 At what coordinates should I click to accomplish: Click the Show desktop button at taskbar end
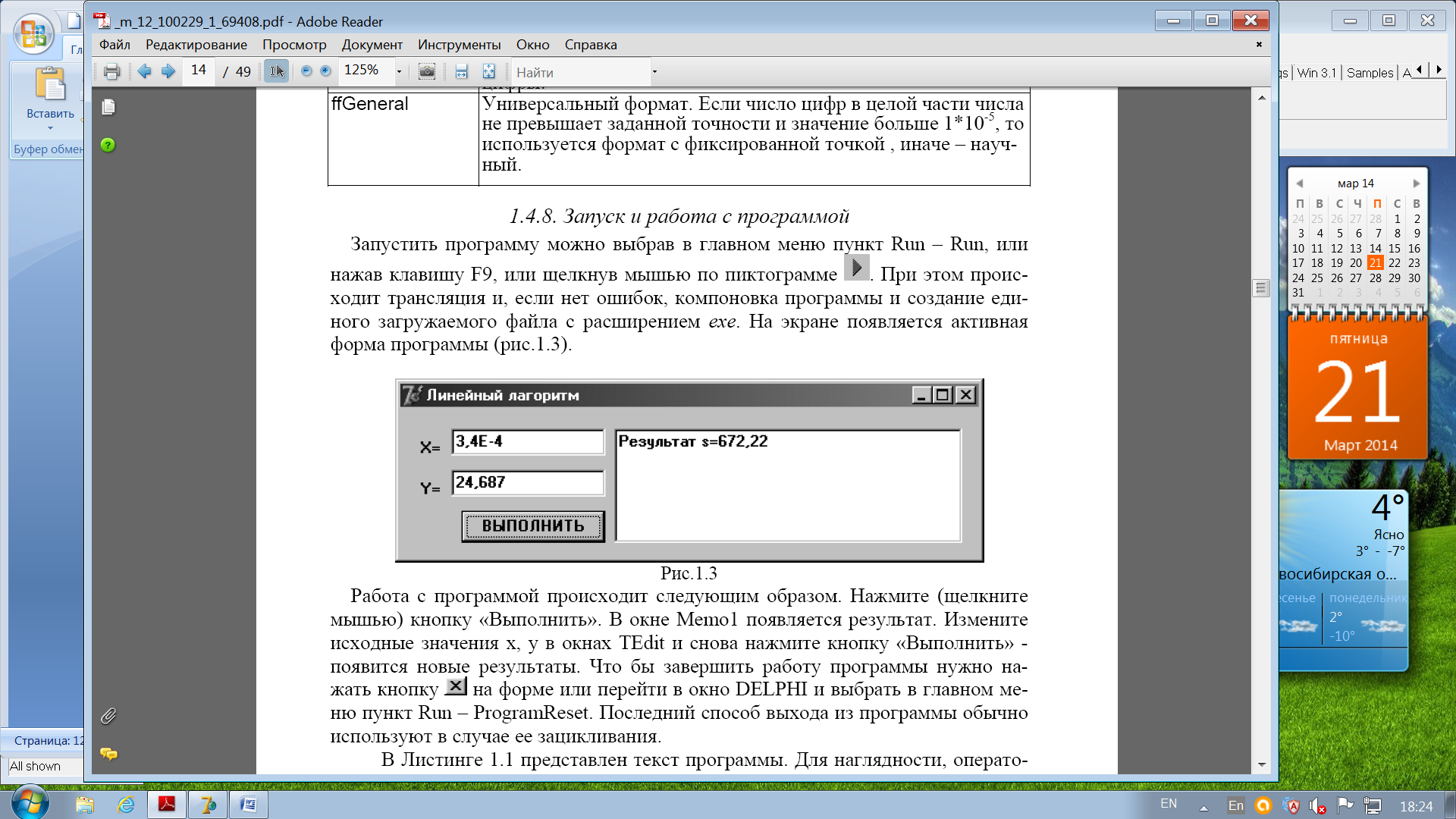coord(1450,805)
